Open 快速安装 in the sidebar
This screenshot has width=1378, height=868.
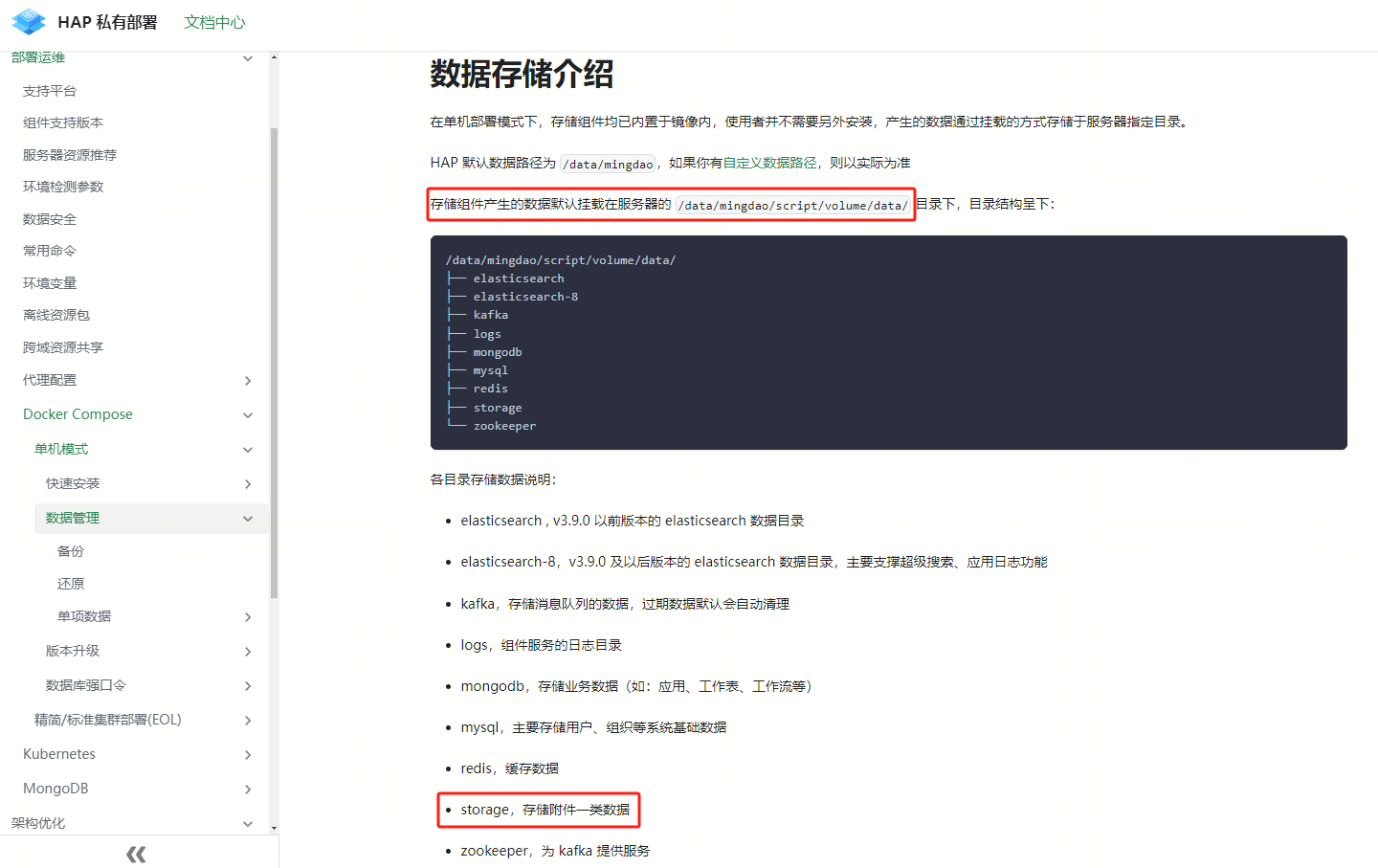(73, 483)
